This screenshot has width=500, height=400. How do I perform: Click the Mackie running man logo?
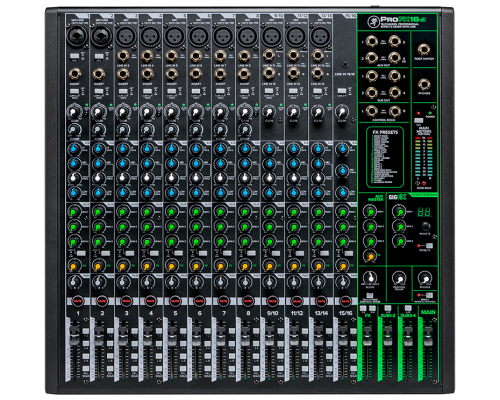pyautogui.click(x=373, y=22)
